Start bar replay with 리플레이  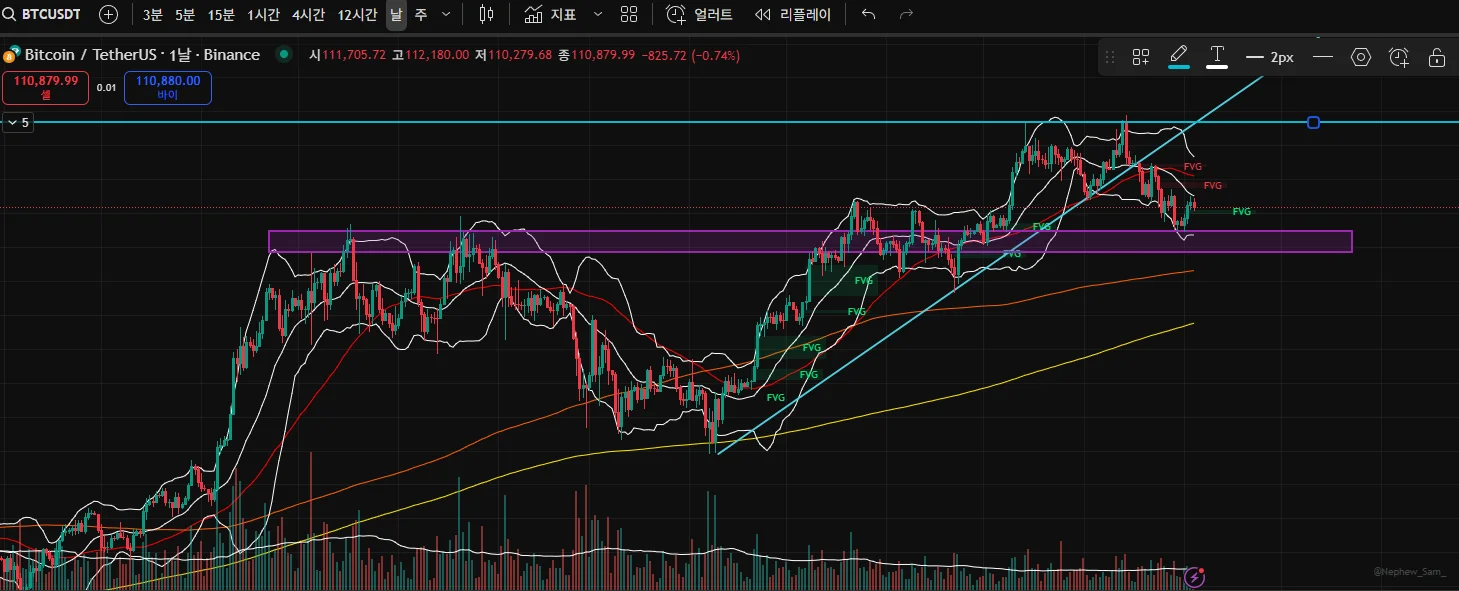793,15
